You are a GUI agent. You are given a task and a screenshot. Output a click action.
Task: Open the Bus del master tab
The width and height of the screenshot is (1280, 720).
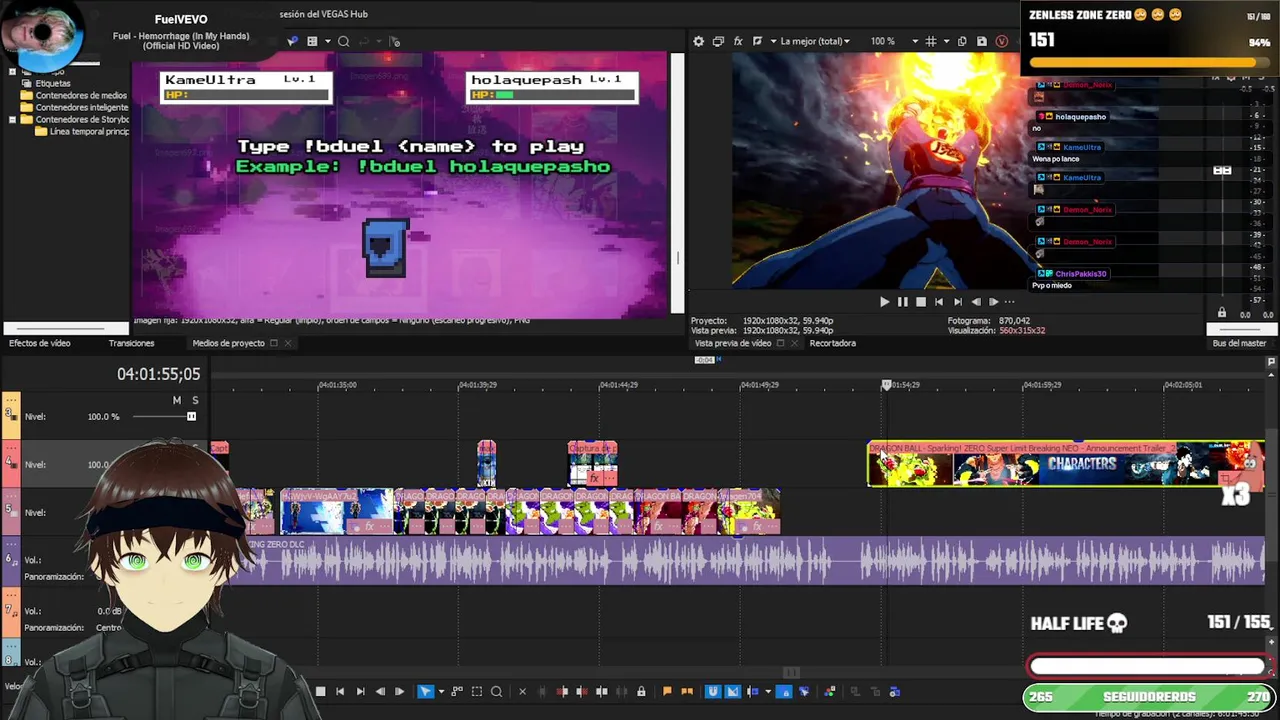click(1239, 343)
